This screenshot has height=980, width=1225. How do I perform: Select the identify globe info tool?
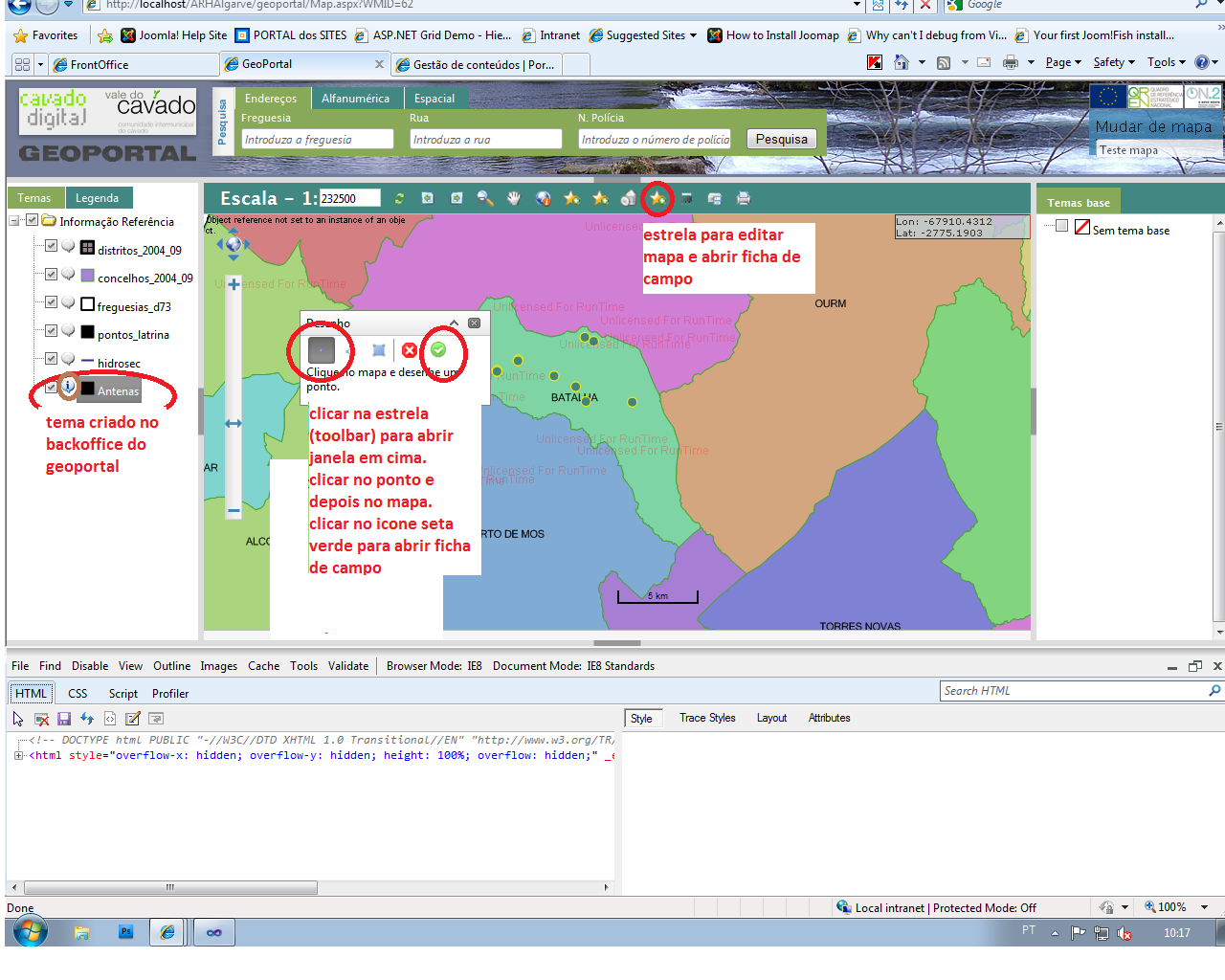click(543, 198)
